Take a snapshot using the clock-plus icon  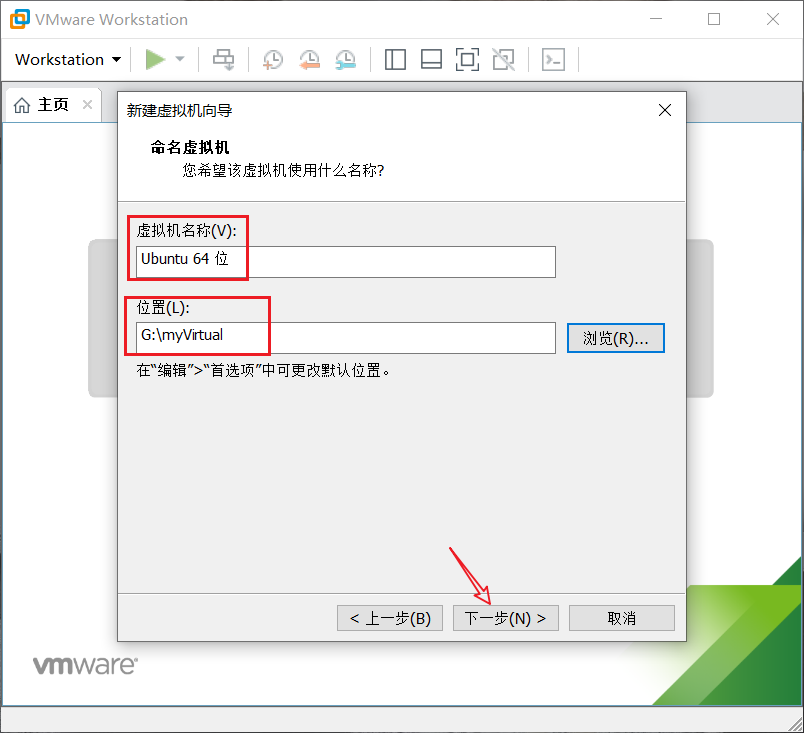point(273,59)
